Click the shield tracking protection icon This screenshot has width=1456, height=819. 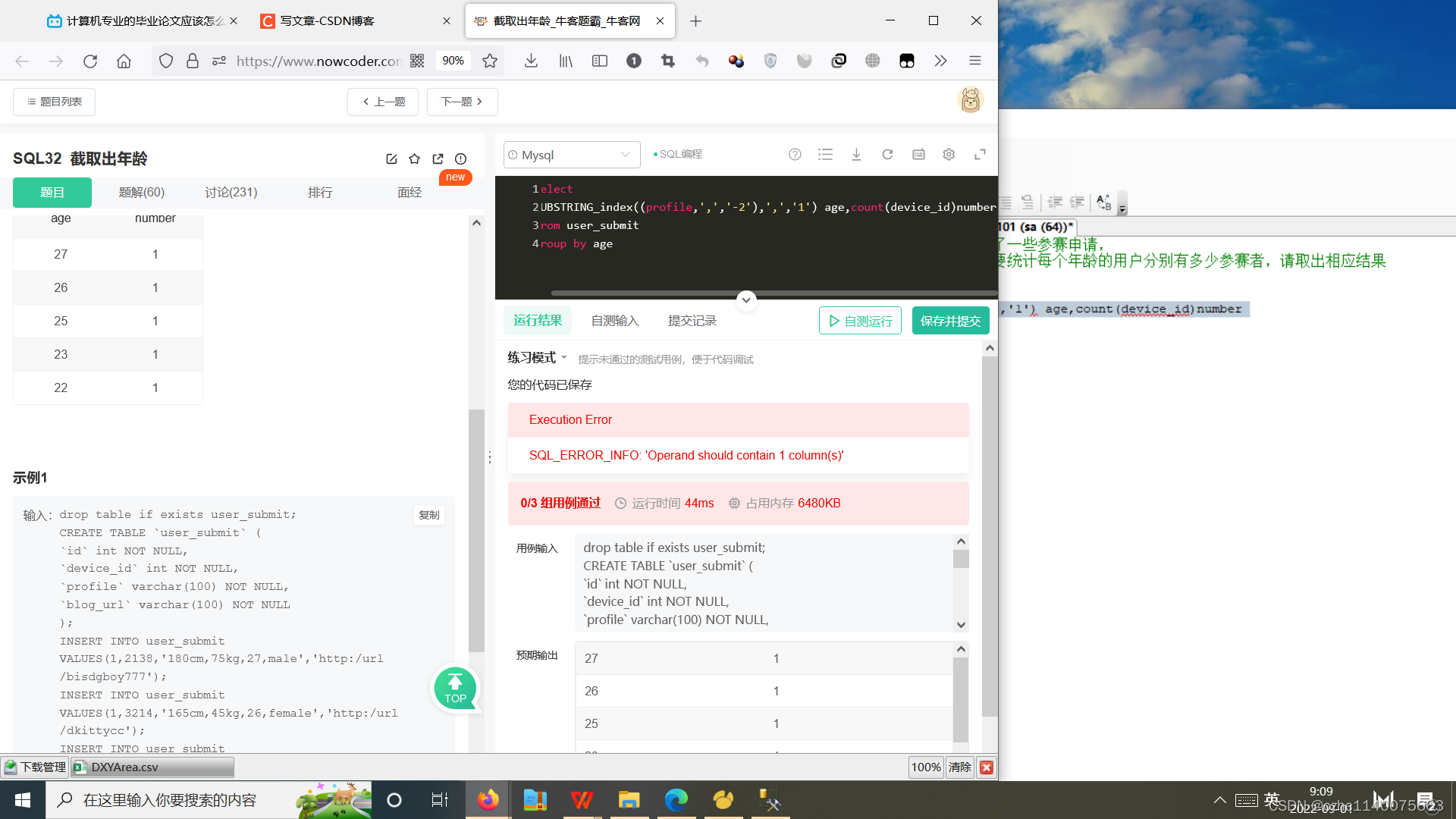[166, 61]
